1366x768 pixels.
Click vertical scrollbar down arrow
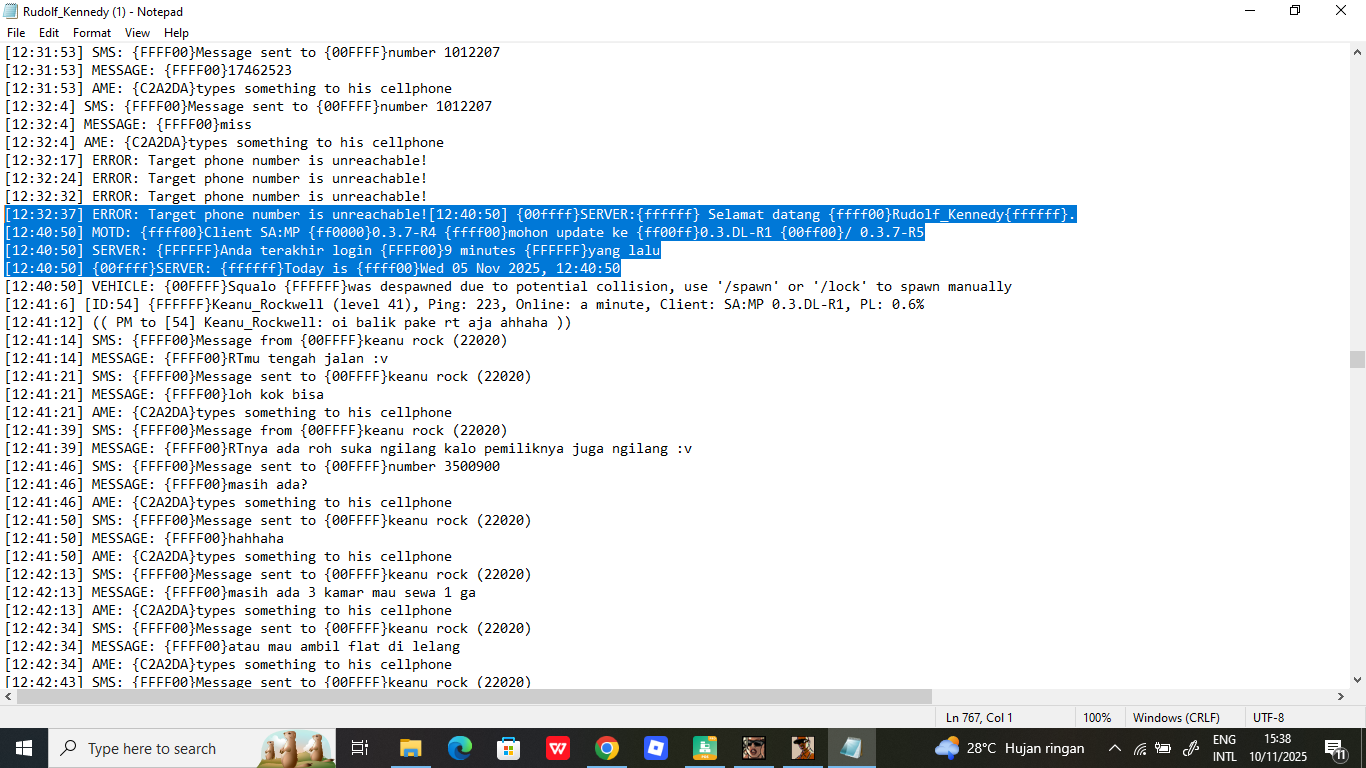point(1357,679)
